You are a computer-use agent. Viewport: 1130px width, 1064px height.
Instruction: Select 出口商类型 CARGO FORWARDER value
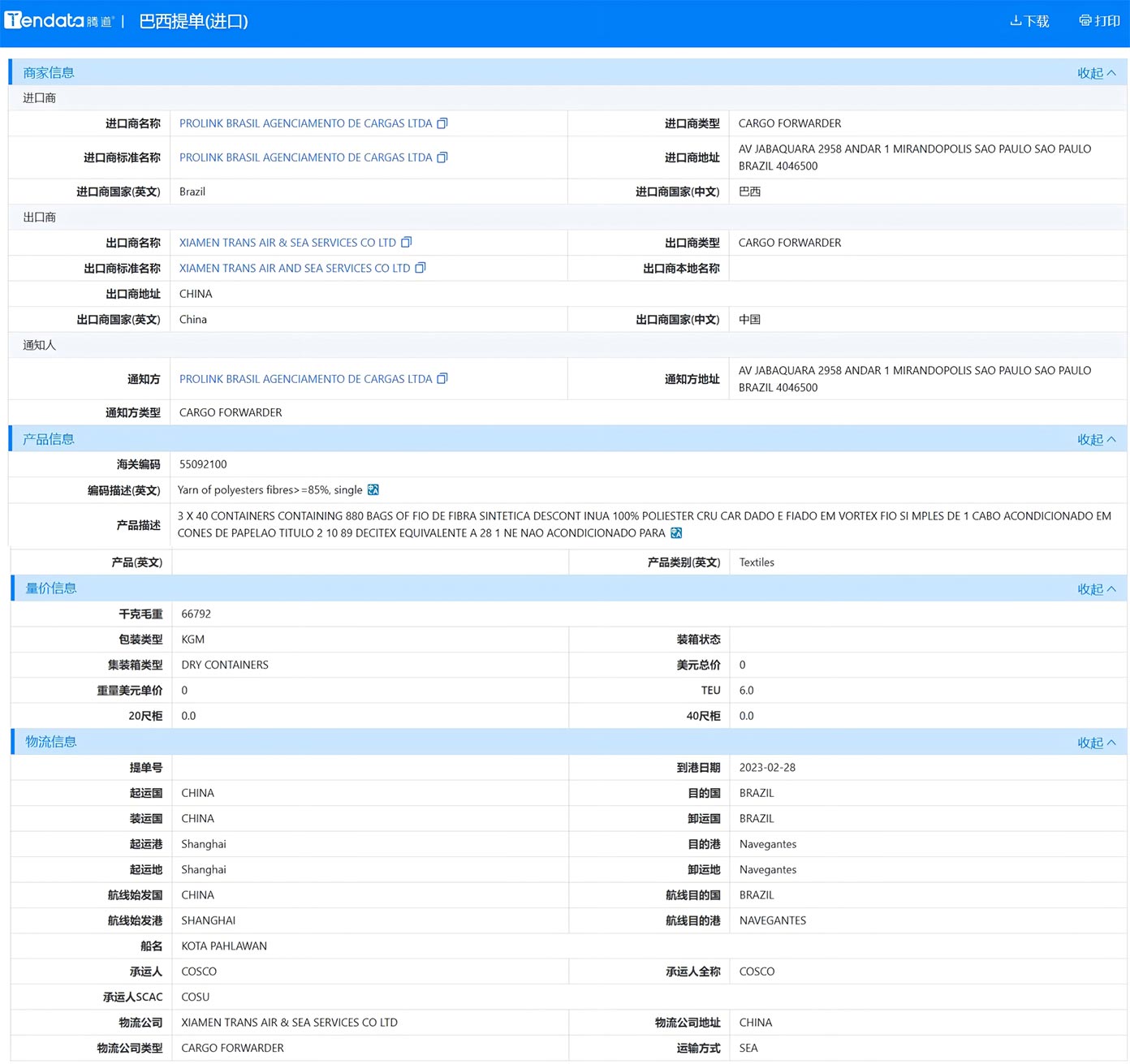790,243
